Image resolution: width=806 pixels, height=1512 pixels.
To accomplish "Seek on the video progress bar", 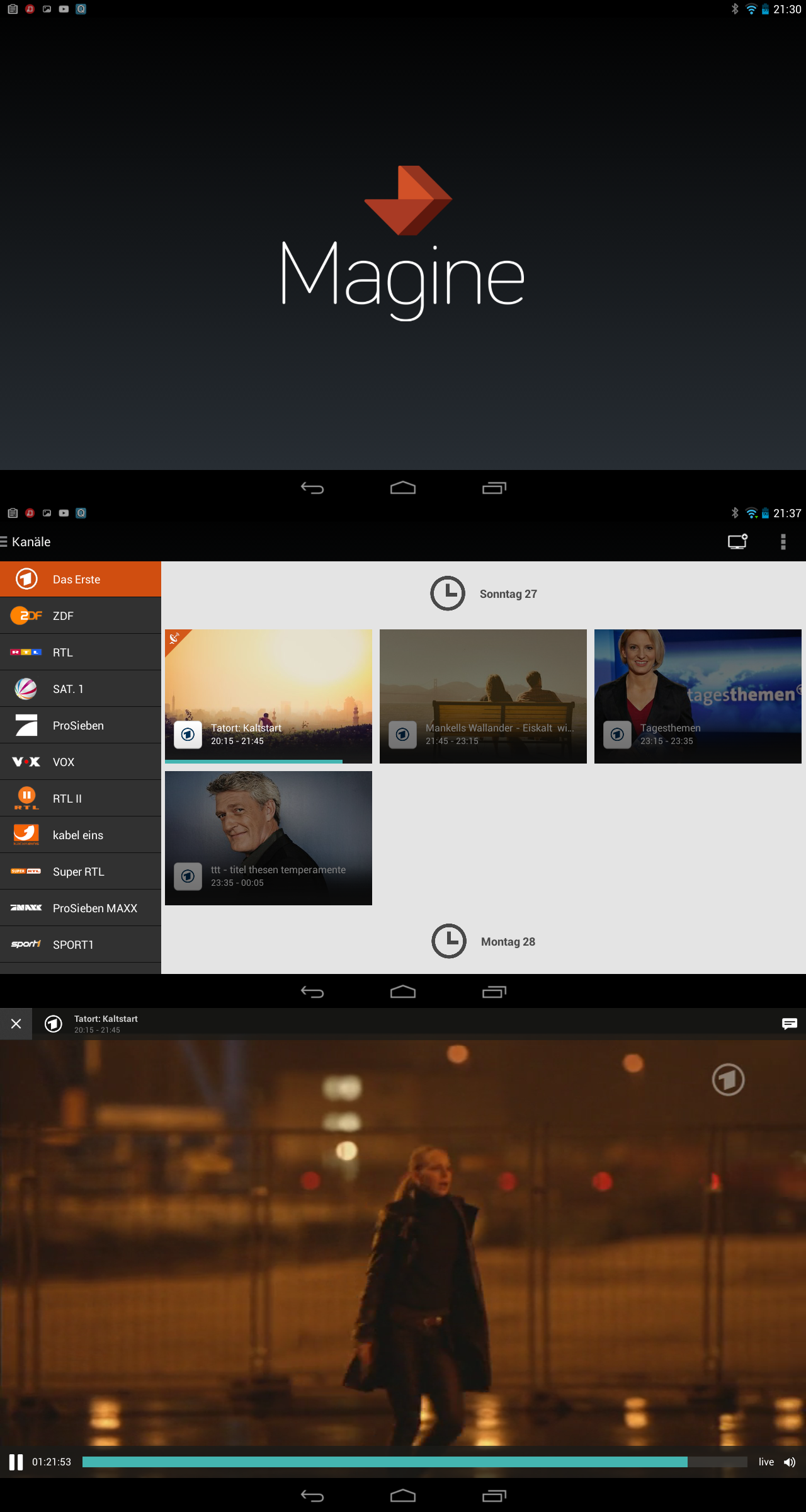I will (x=414, y=1462).
